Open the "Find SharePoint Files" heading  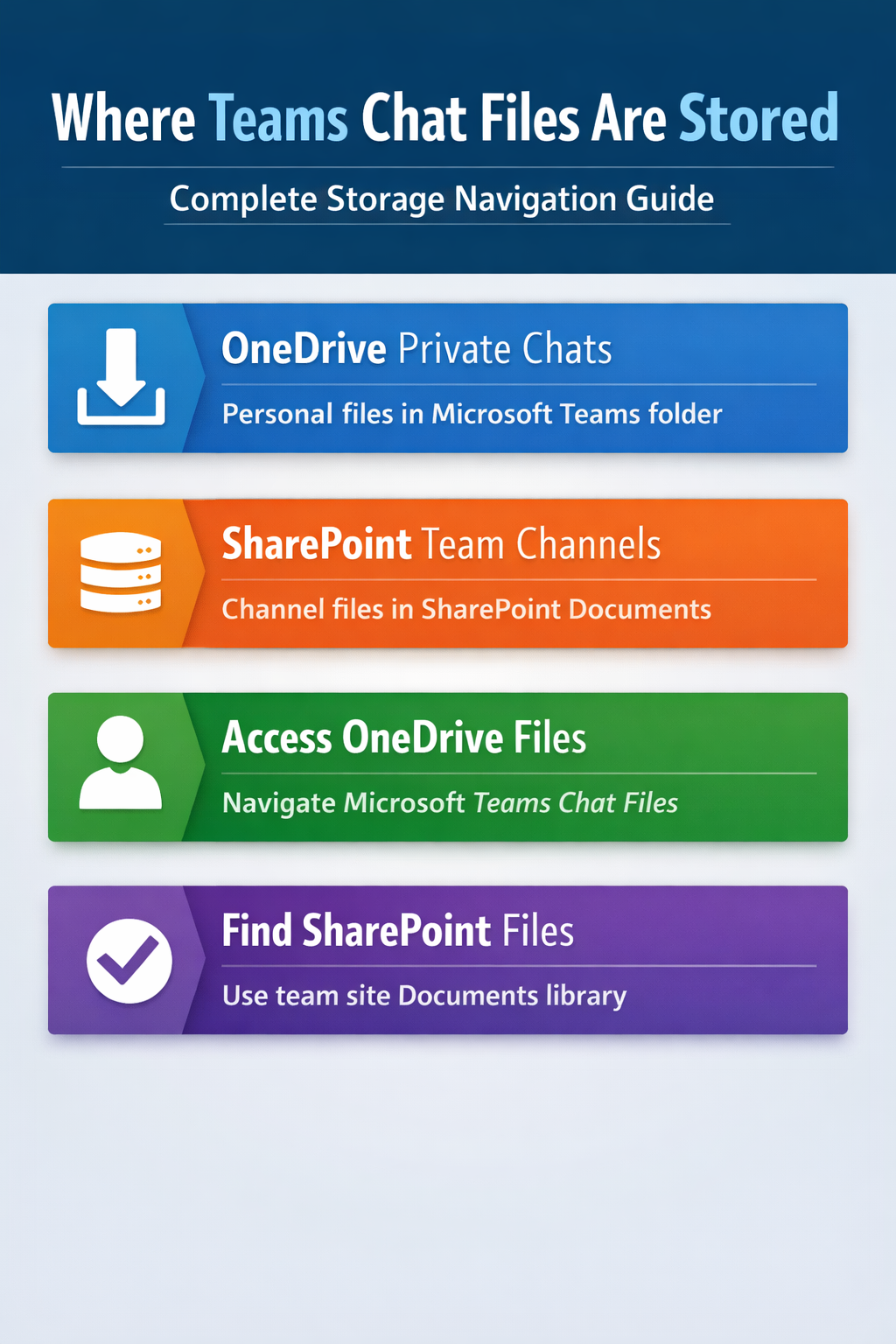point(397,931)
